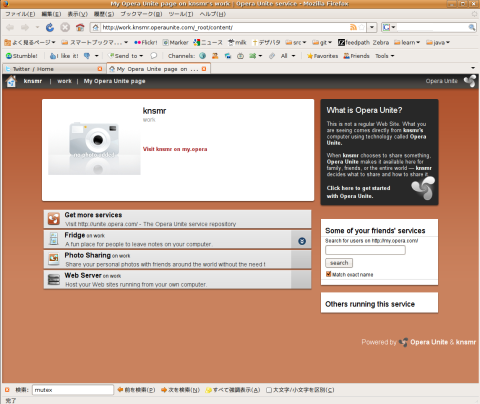Open the 表示(V) menu

click(x=77, y=14)
